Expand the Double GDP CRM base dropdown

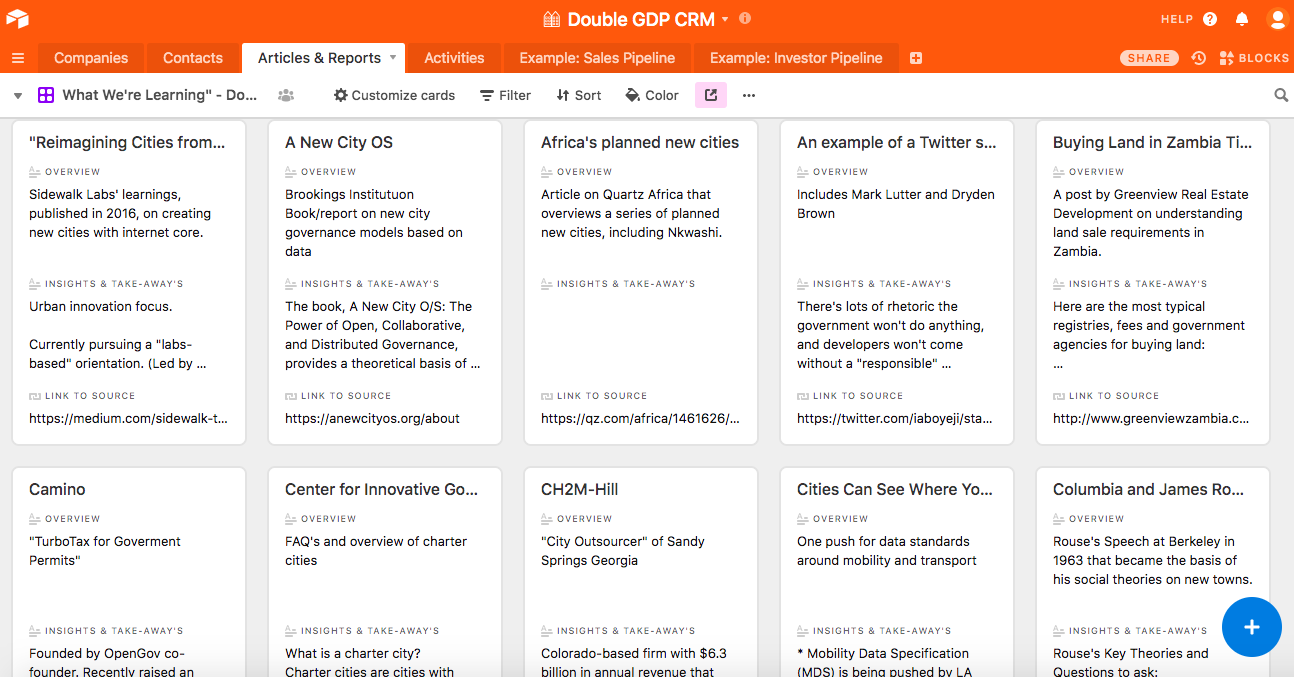(x=726, y=19)
